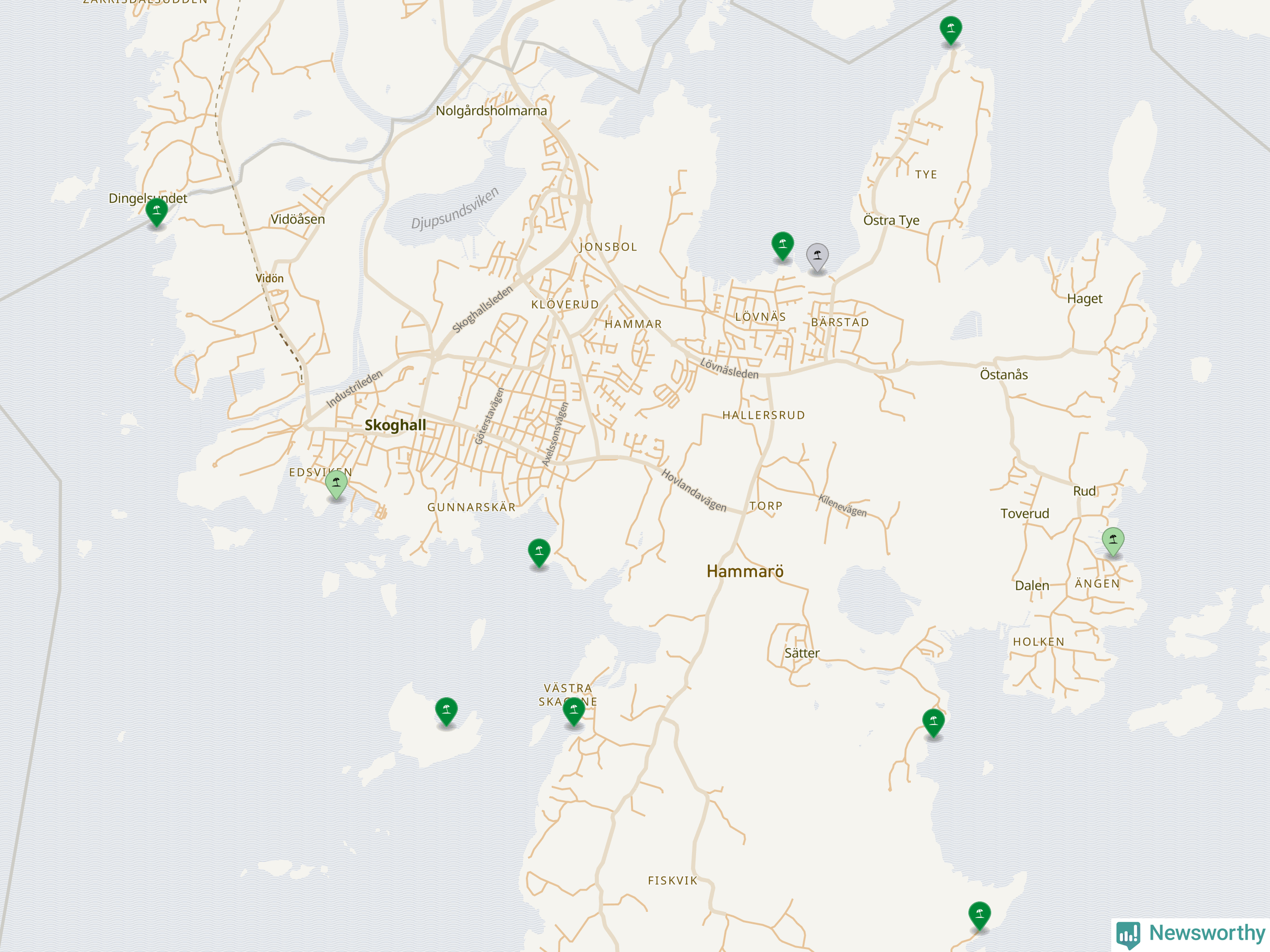Click the Sätter label
Viewport: 1270px width, 952px height.
[802, 653]
